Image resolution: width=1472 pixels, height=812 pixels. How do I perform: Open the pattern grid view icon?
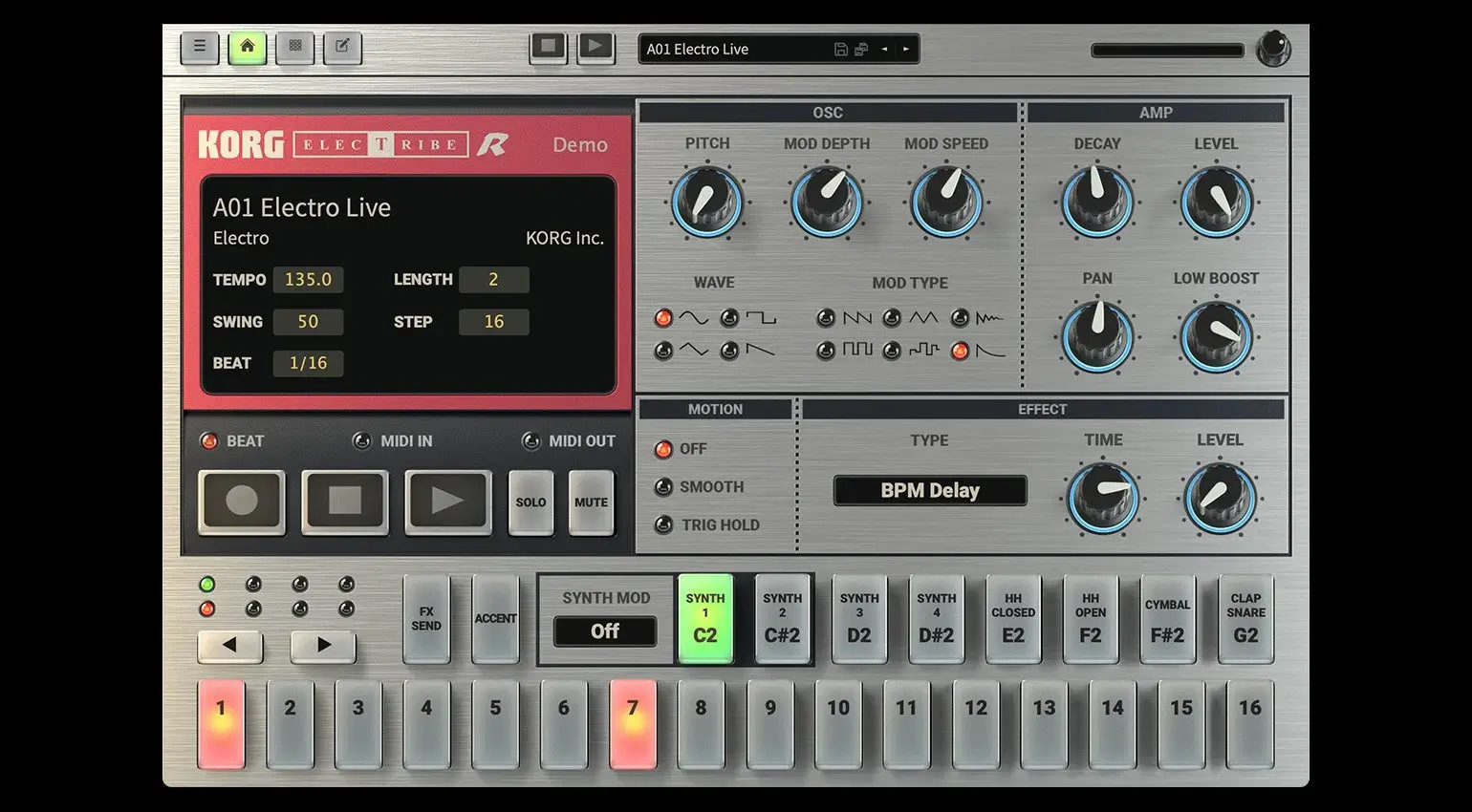[x=294, y=47]
